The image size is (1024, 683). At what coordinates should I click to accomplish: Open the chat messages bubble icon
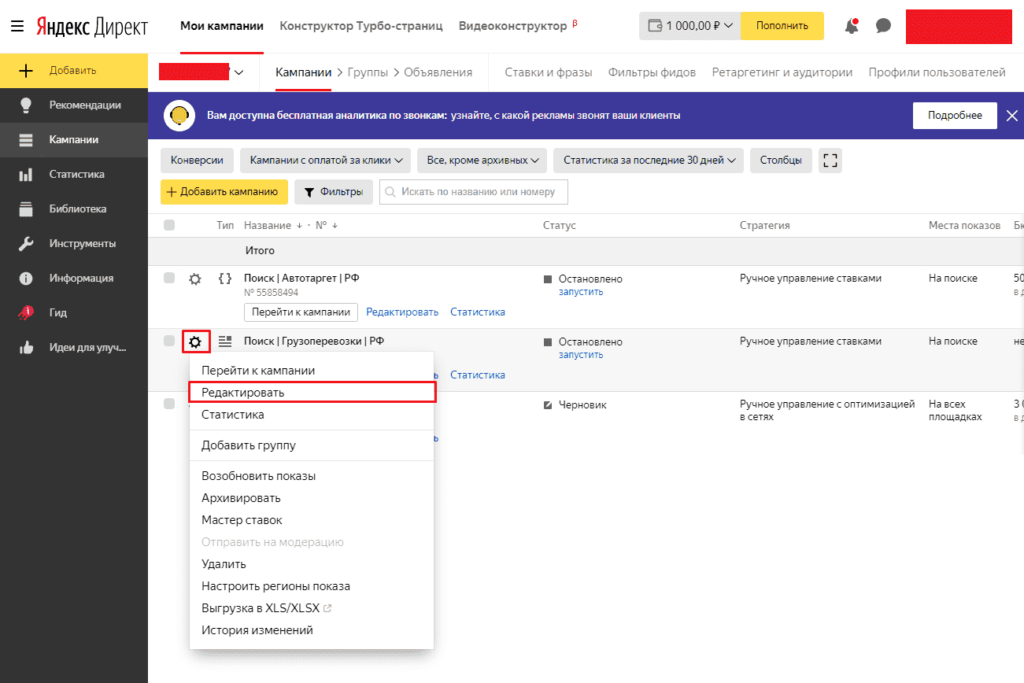click(883, 25)
